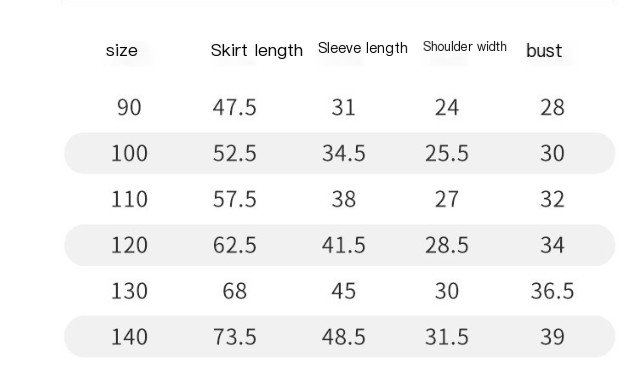
Task: Click the size 140 row label
Action: coord(129,337)
